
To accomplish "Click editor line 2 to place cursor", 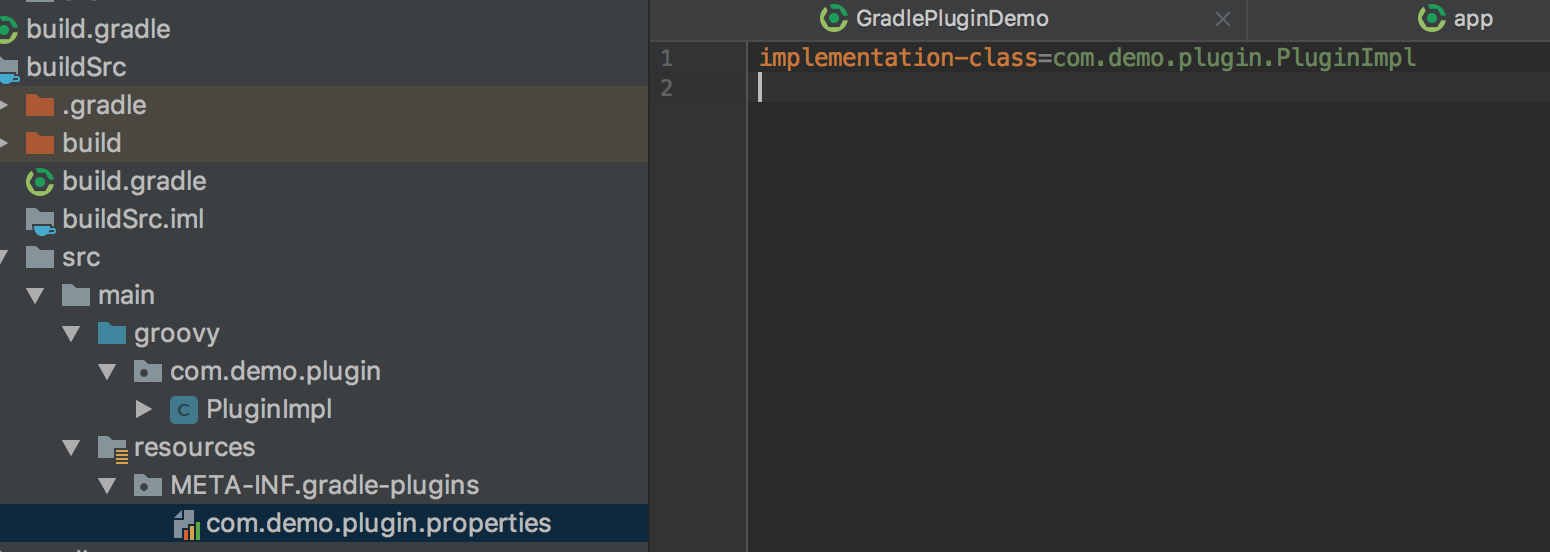I will click(1000, 88).
